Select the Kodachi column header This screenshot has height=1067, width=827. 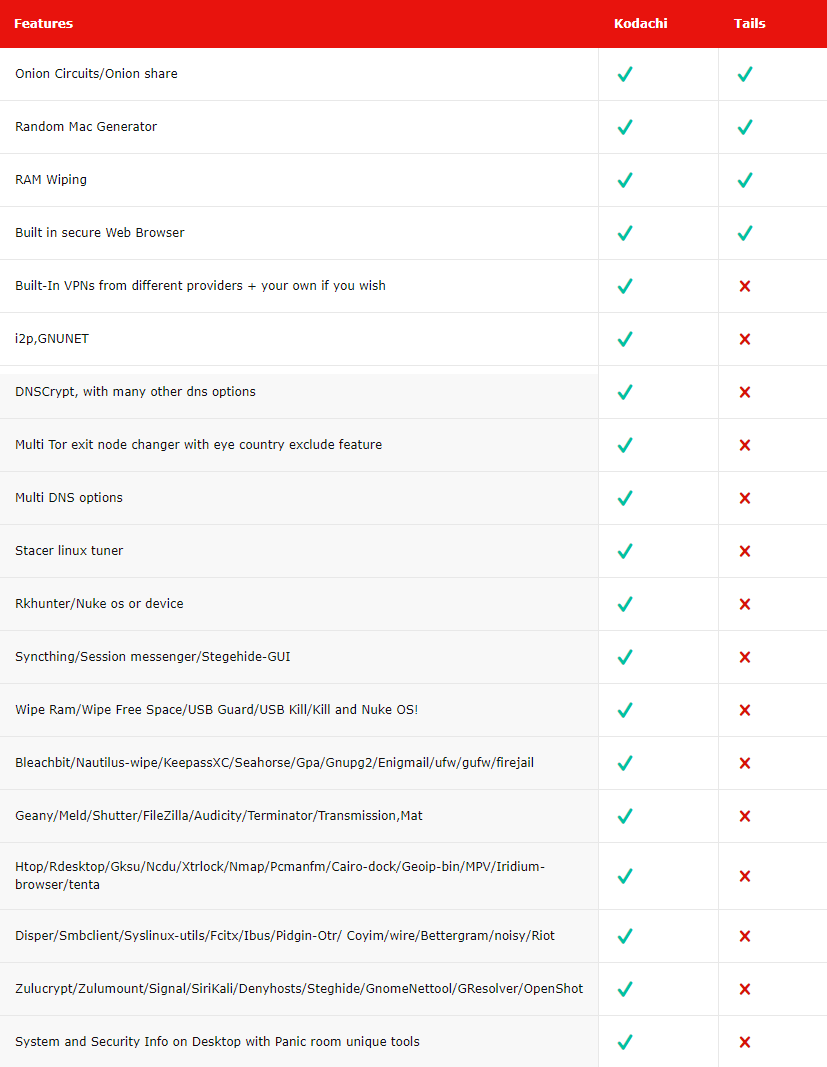[640, 23]
